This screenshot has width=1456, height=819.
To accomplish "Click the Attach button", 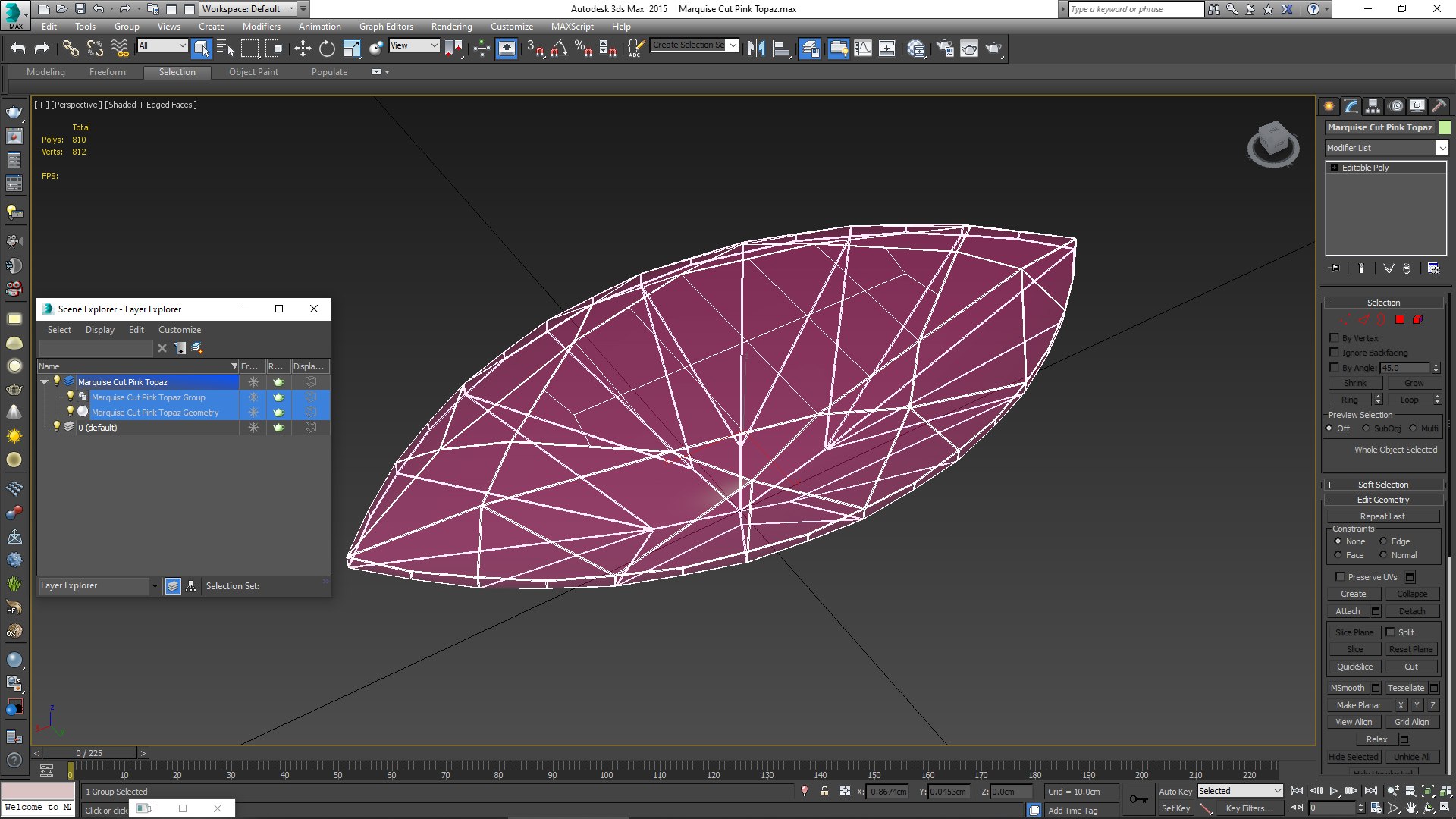I will point(1348,611).
